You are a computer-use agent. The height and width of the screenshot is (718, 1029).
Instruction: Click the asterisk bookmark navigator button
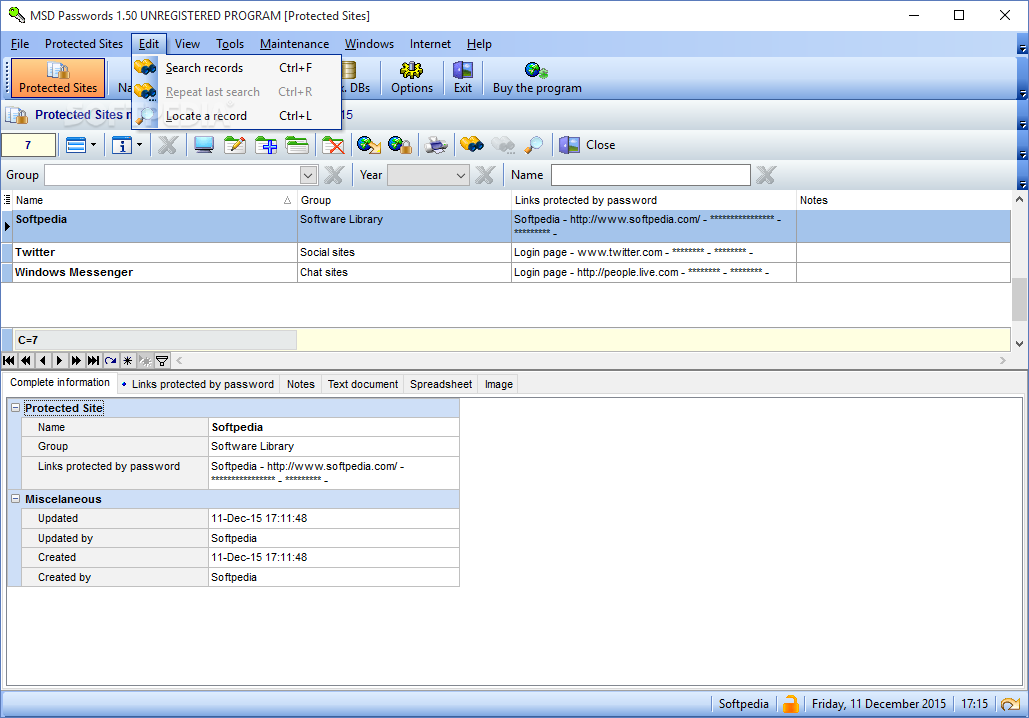[127, 360]
